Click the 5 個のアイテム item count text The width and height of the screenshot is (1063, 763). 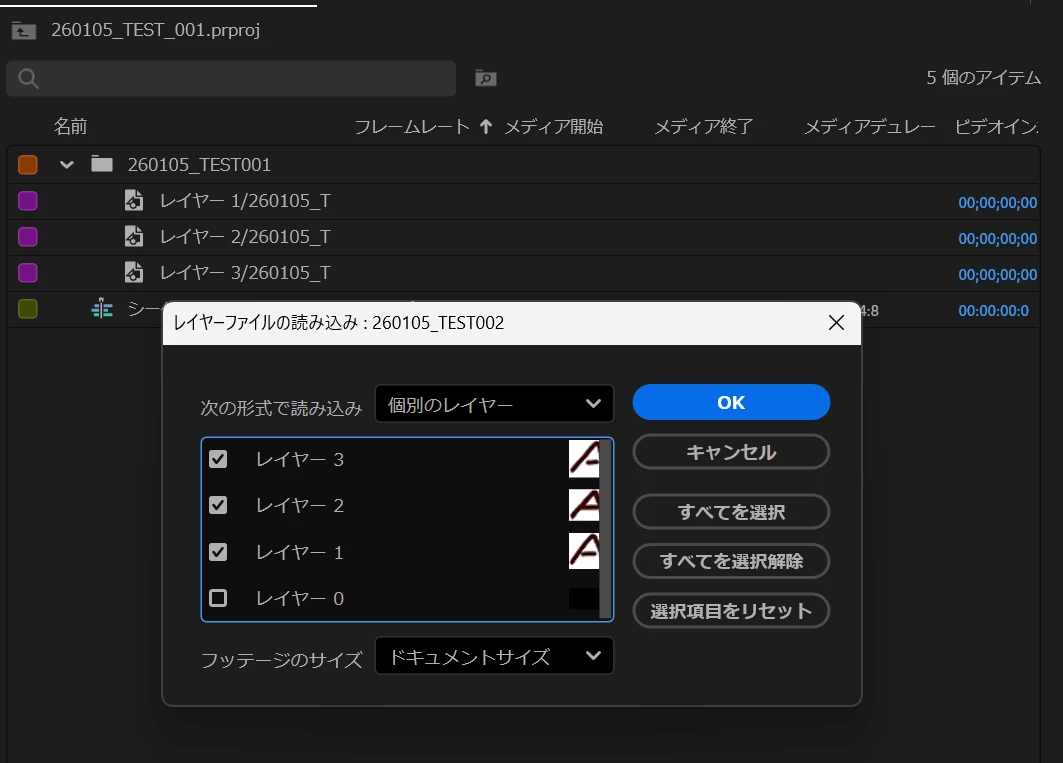[983, 77]
